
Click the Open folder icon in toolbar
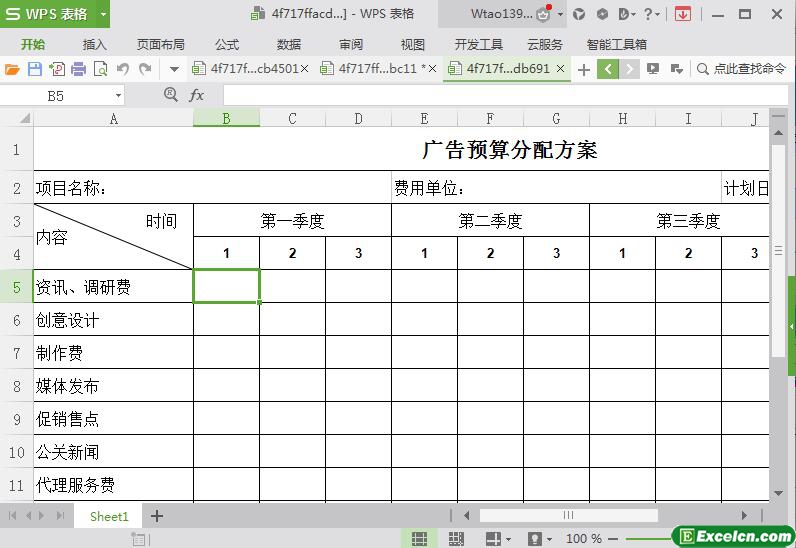pyautogui.click(x=12, y=69)
